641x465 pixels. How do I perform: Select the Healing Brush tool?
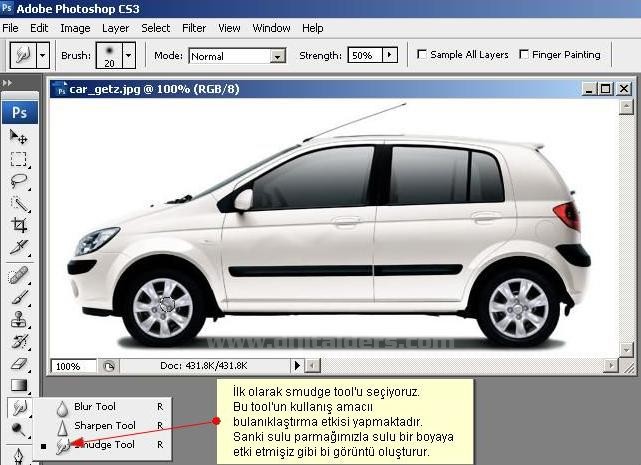click(19, 275)
